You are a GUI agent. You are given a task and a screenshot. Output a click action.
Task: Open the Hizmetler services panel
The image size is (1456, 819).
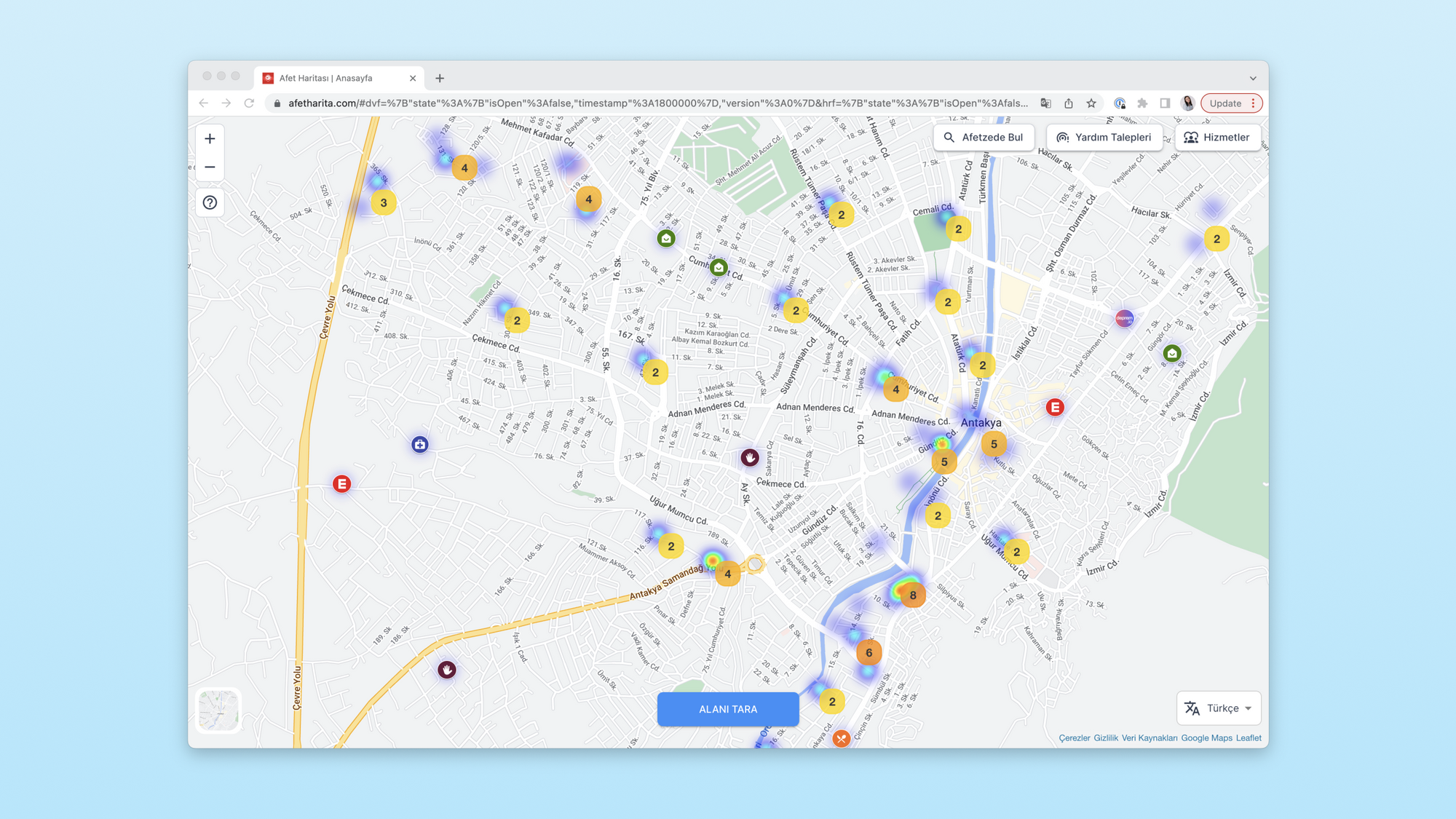click(x=1217, y=137)
